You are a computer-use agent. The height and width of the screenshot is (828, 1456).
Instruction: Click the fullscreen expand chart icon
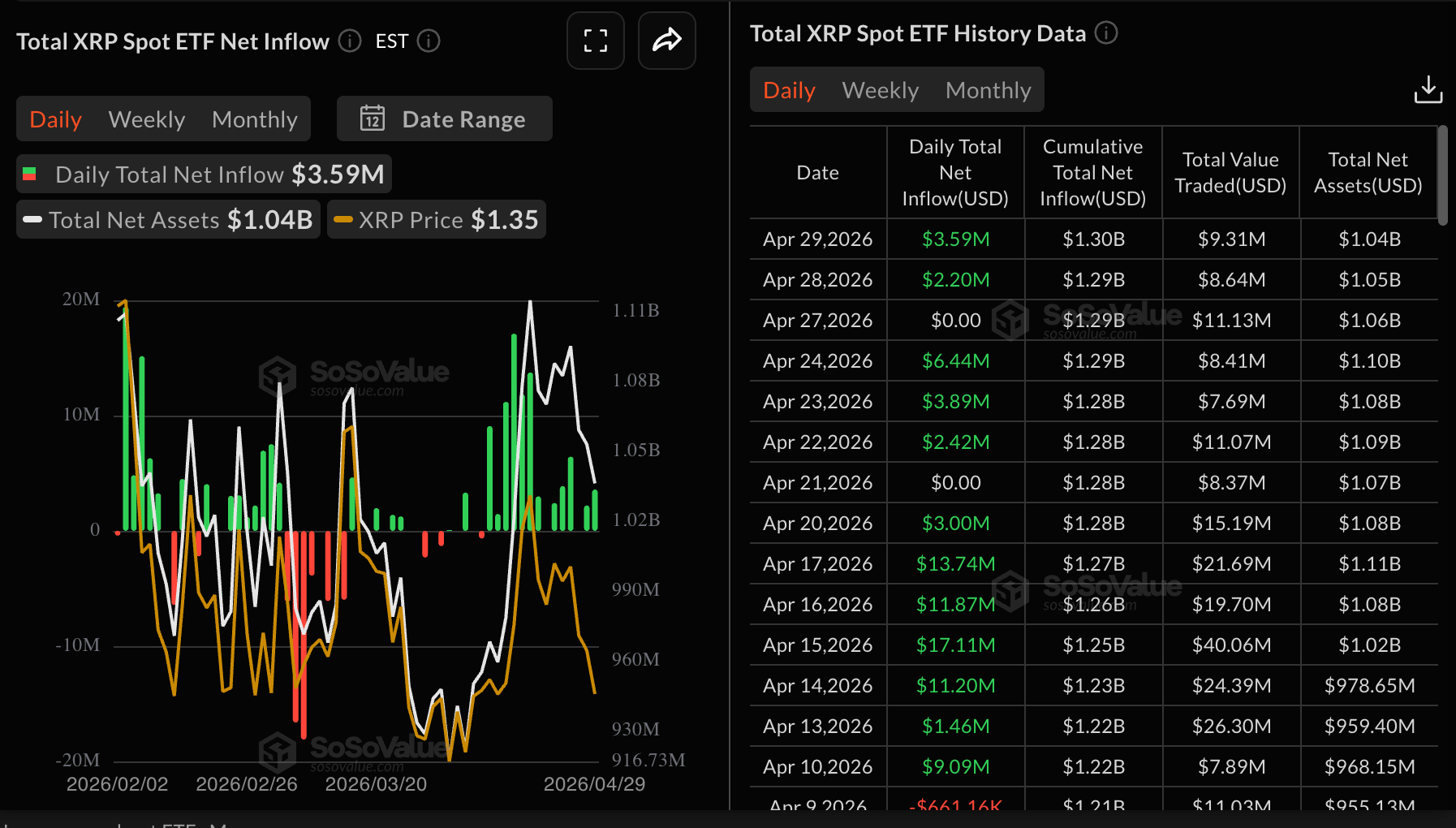click(x=595, y=41)
